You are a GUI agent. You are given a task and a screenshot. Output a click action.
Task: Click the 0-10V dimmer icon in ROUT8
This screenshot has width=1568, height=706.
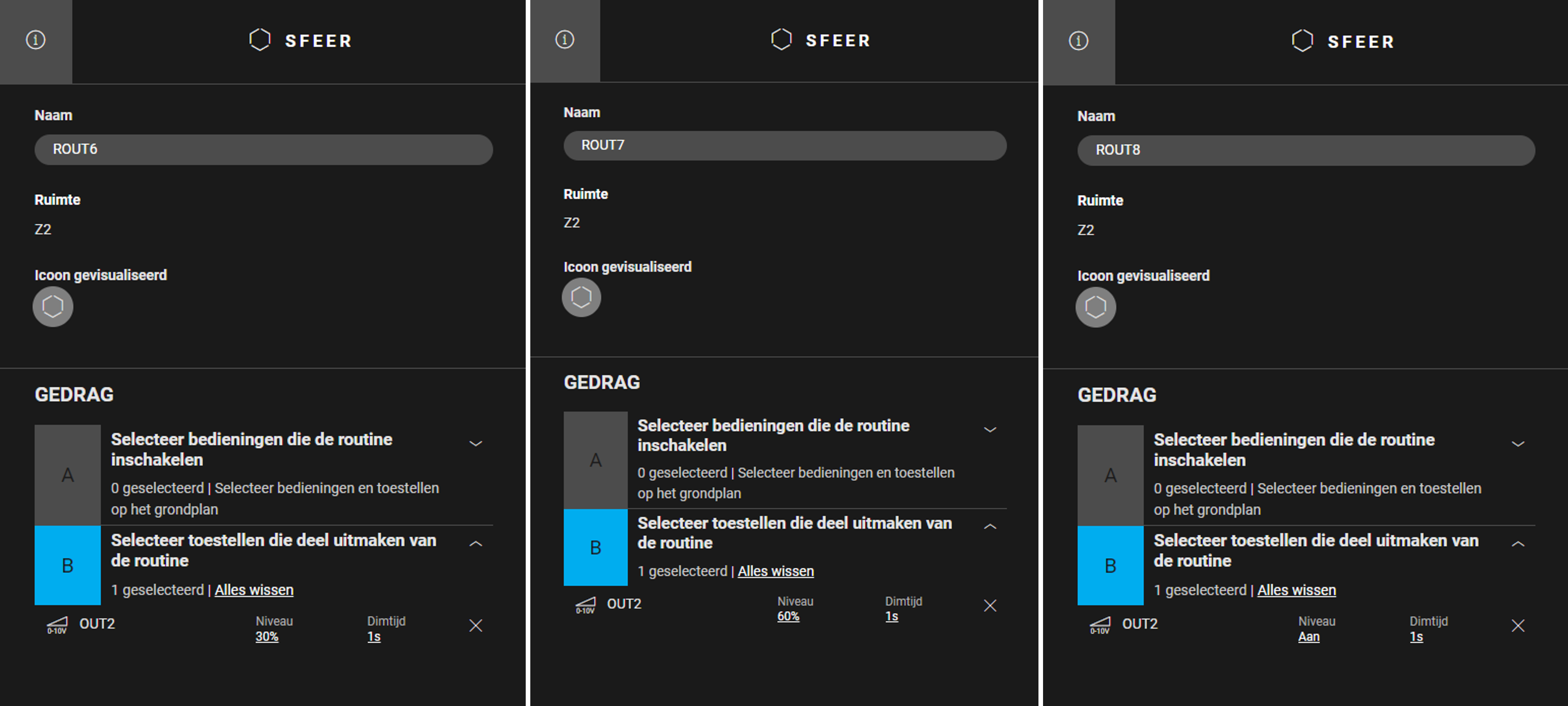[1100, 625]
